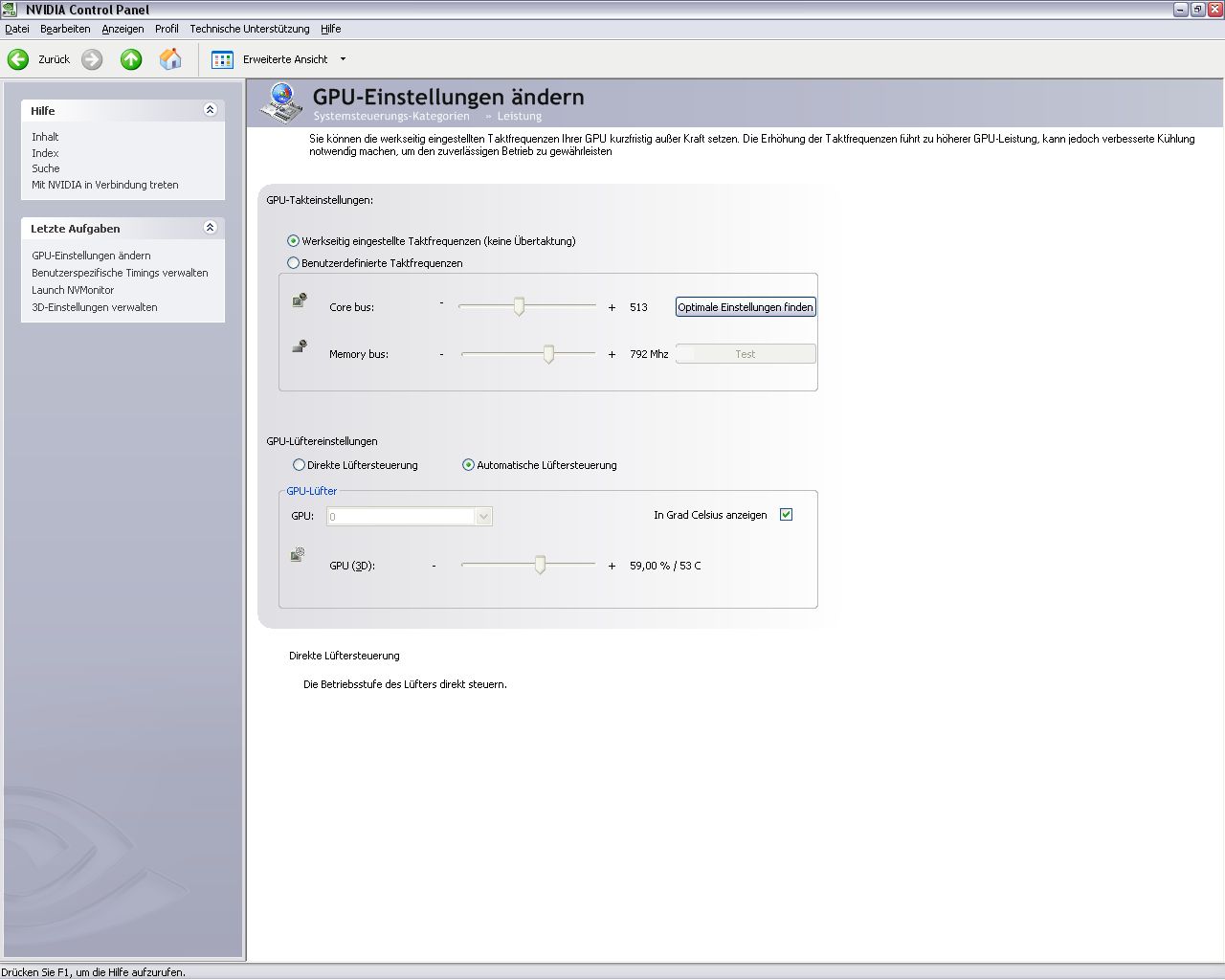Image resolution: width=1225 pixels, height=980 pixels.
Task: Click the Core bus minus sign
Action: tap(441, 303)
